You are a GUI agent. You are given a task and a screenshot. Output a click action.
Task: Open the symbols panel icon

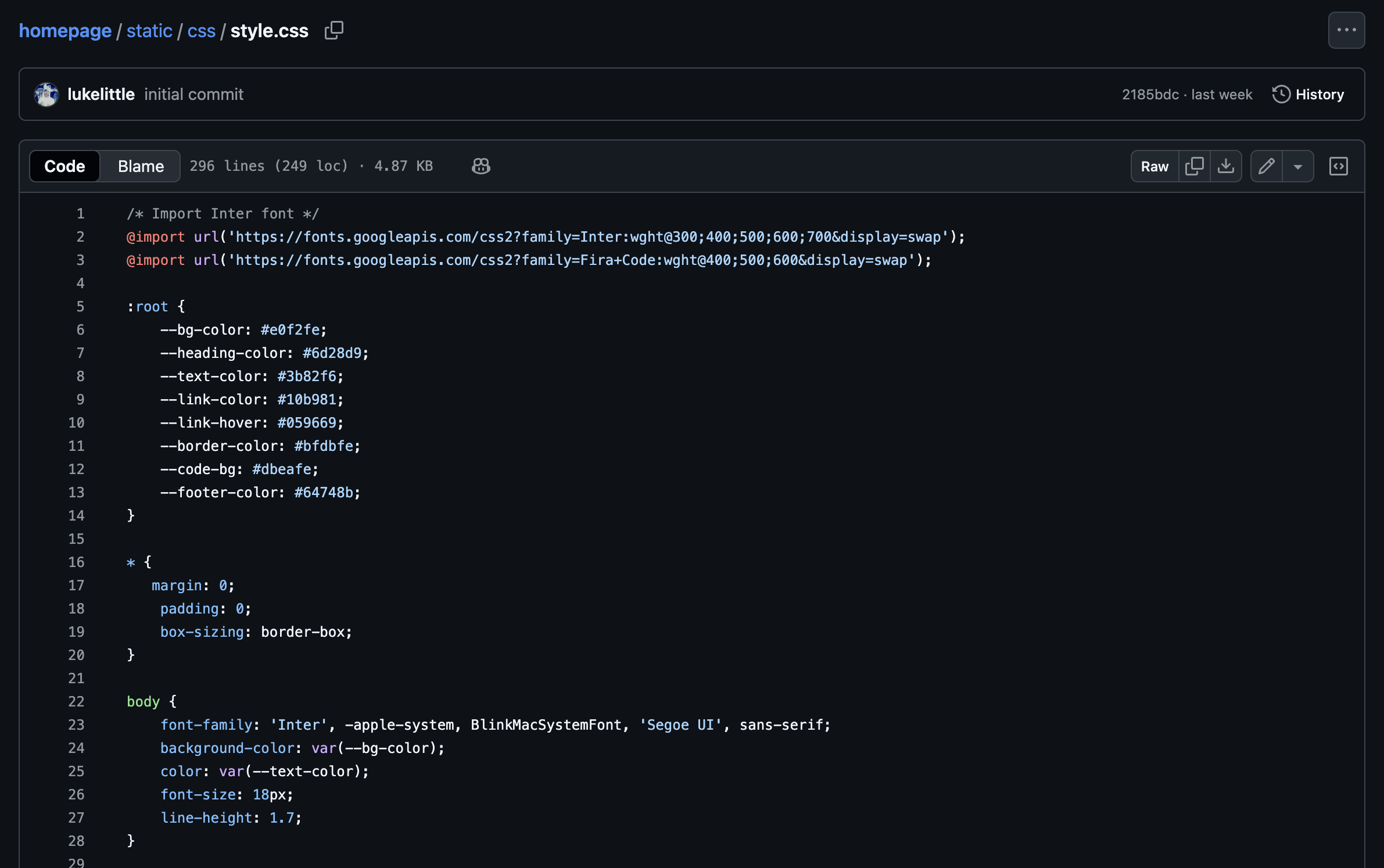click(x=1338, y=166)
